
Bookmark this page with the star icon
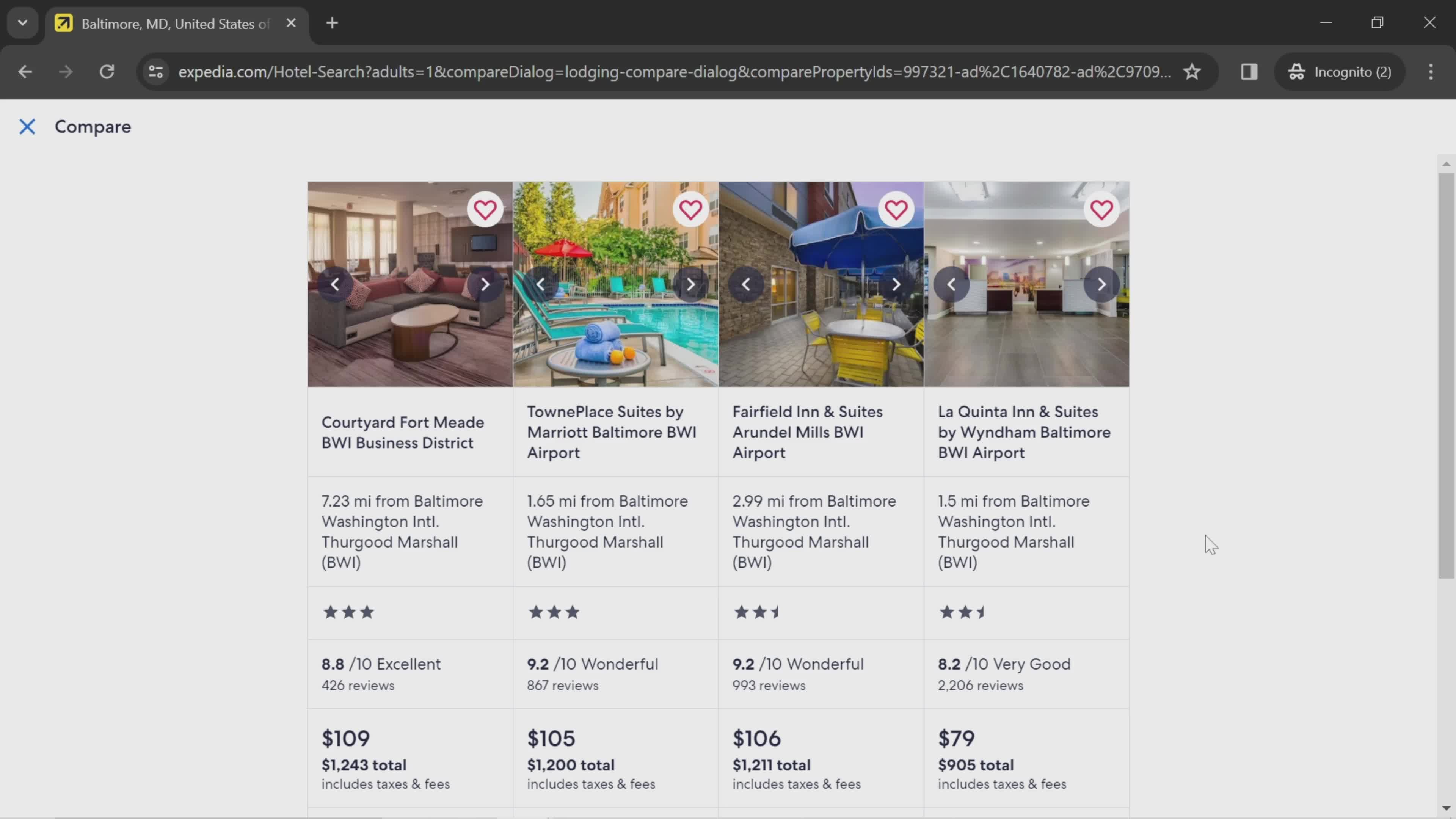pos(1192,72)
